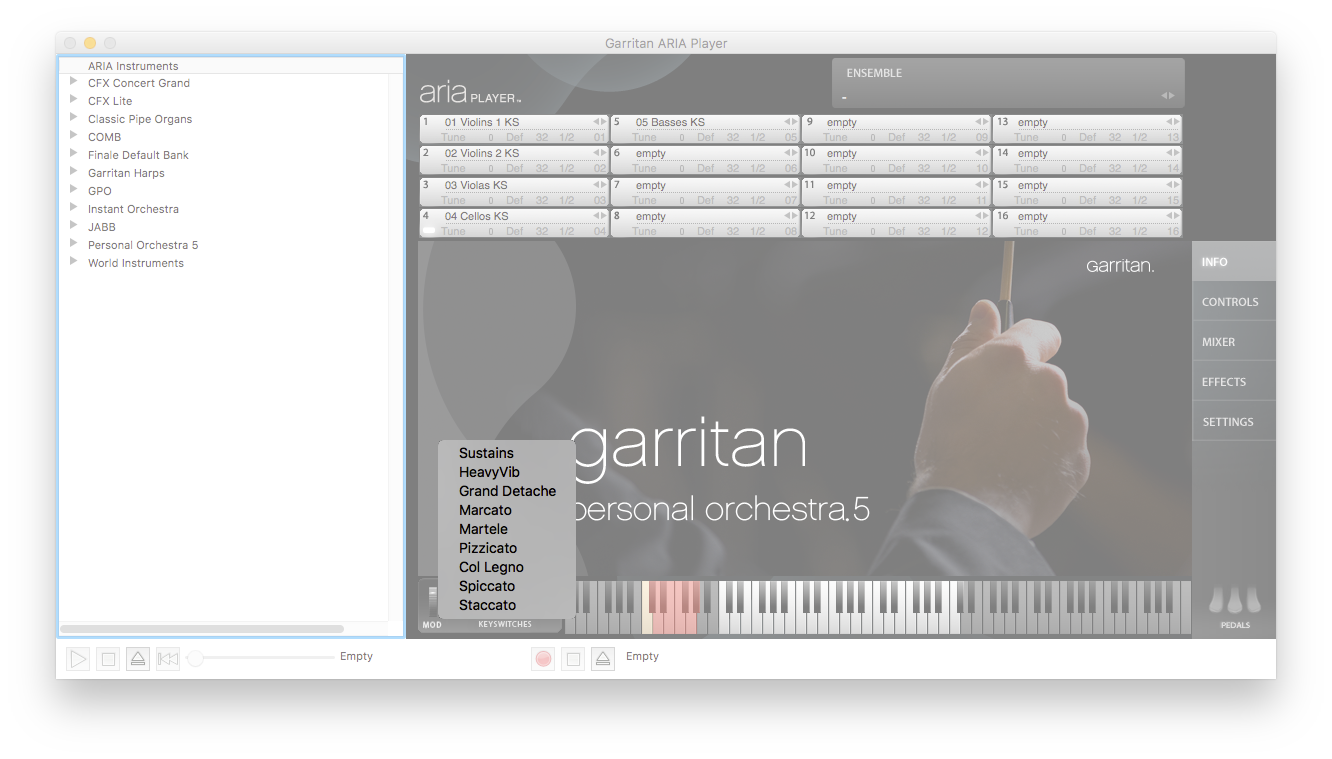
Task: Expand the Personal Orchestra 5 node
Action: (74, 245)
